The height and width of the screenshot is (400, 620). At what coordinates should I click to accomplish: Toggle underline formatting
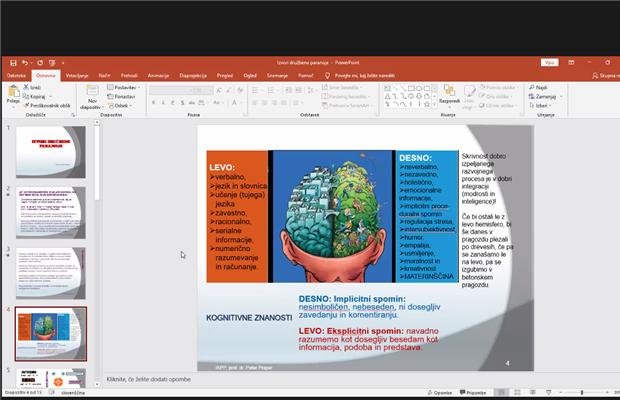pos(172,103)
